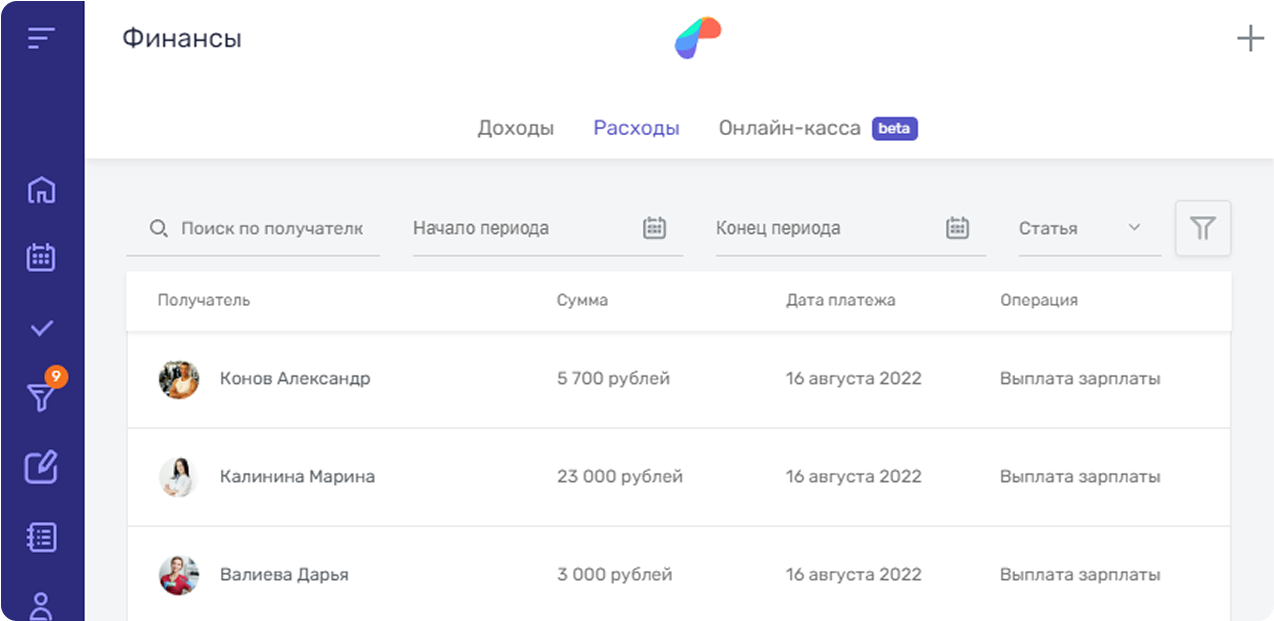Open the list document icon in sidebar
The image size is (1274, 621).
tap(41, 537)
